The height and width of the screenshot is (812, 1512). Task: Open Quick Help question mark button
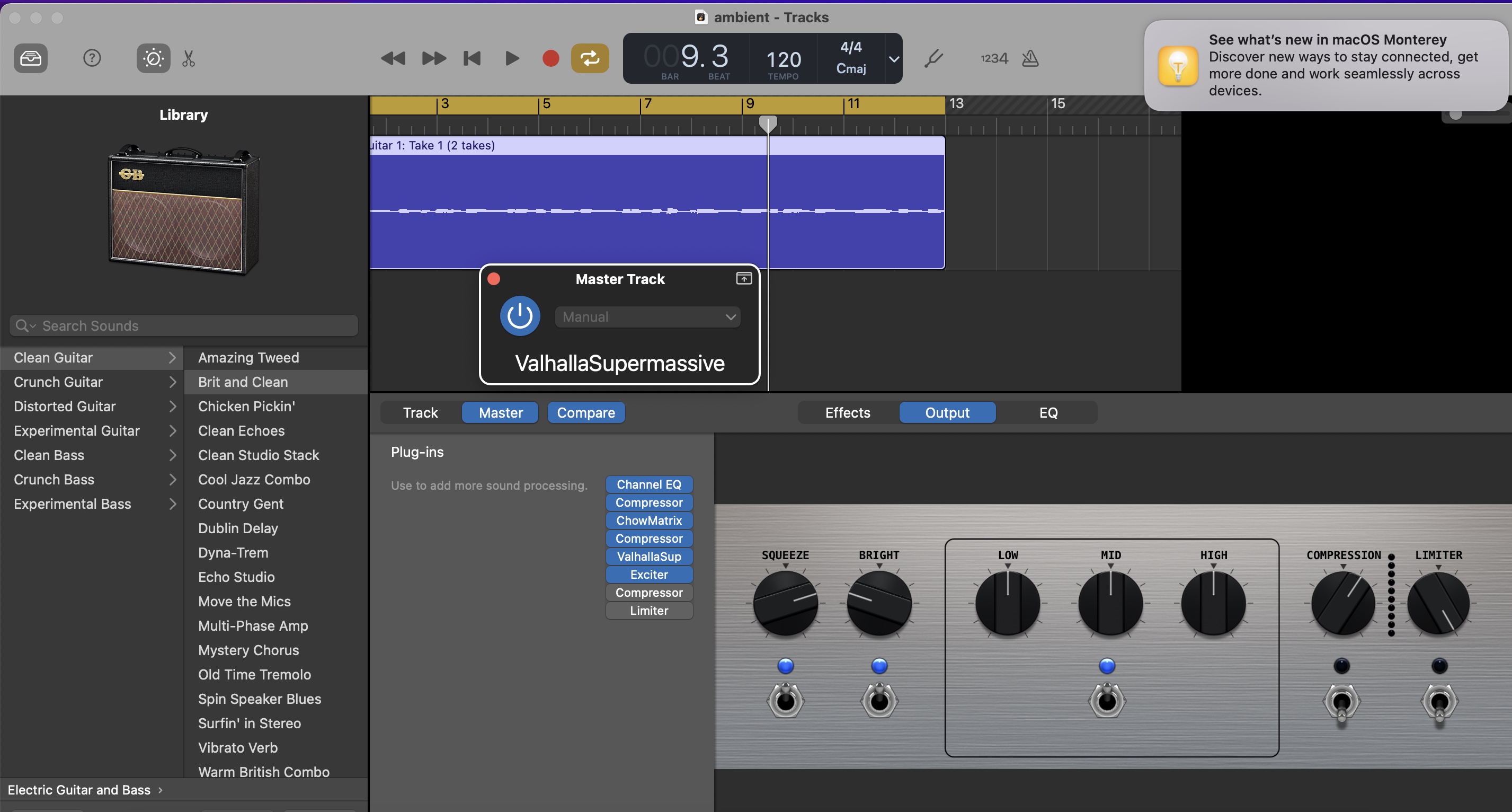point(92,58)
